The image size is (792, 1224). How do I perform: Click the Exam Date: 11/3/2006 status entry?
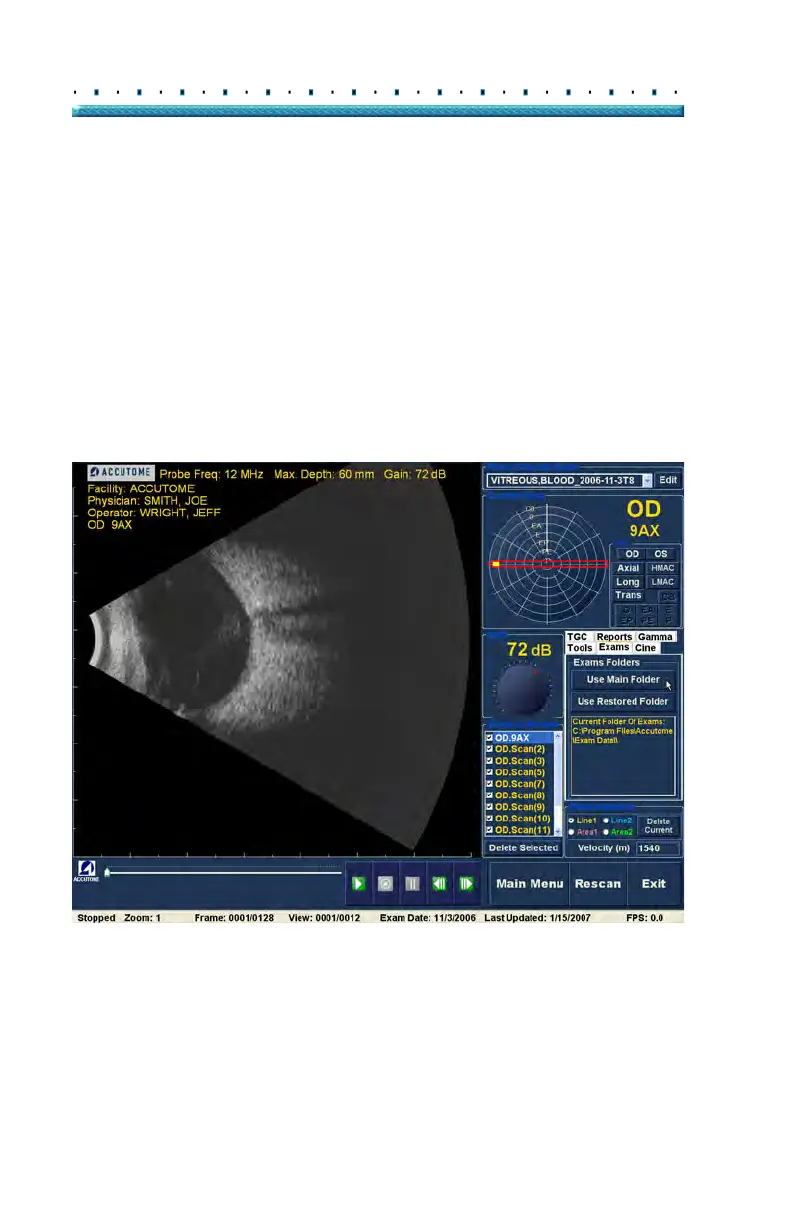pos(427,917)
